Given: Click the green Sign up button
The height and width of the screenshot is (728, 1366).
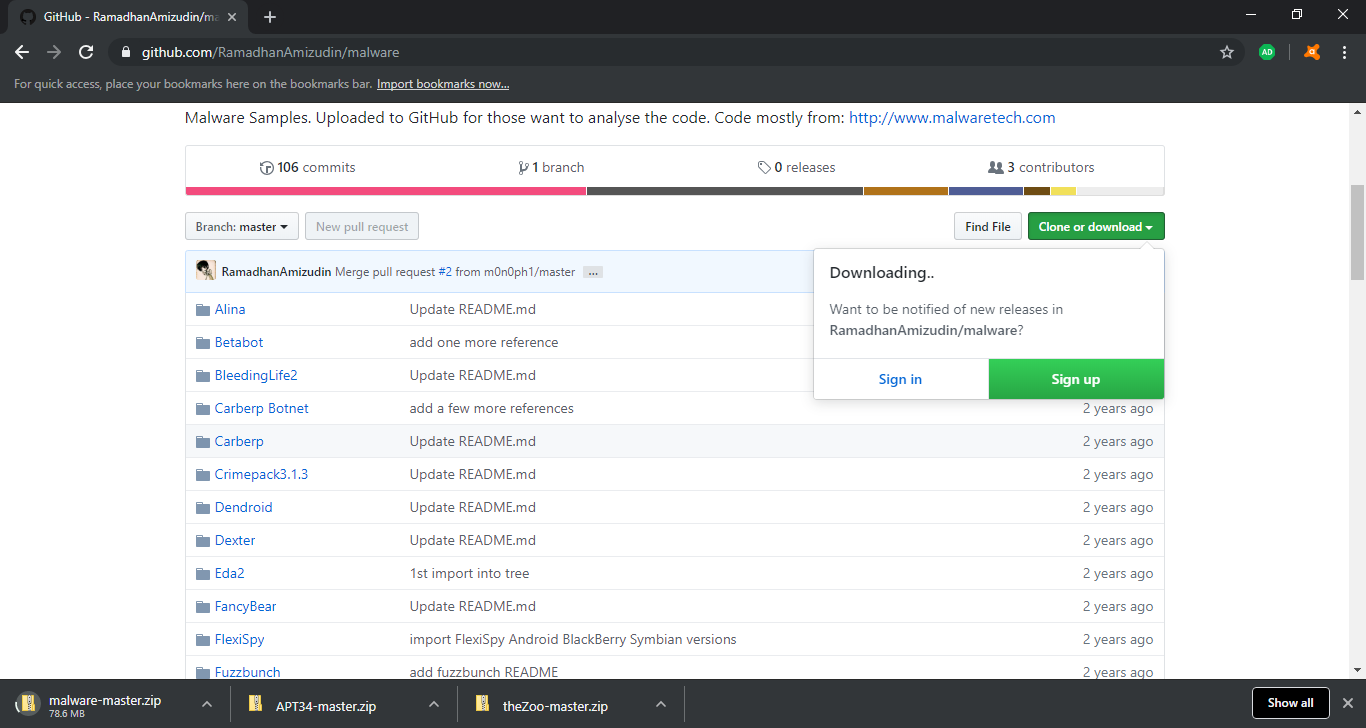Looking at the screenshot, I should point(1076,379).
